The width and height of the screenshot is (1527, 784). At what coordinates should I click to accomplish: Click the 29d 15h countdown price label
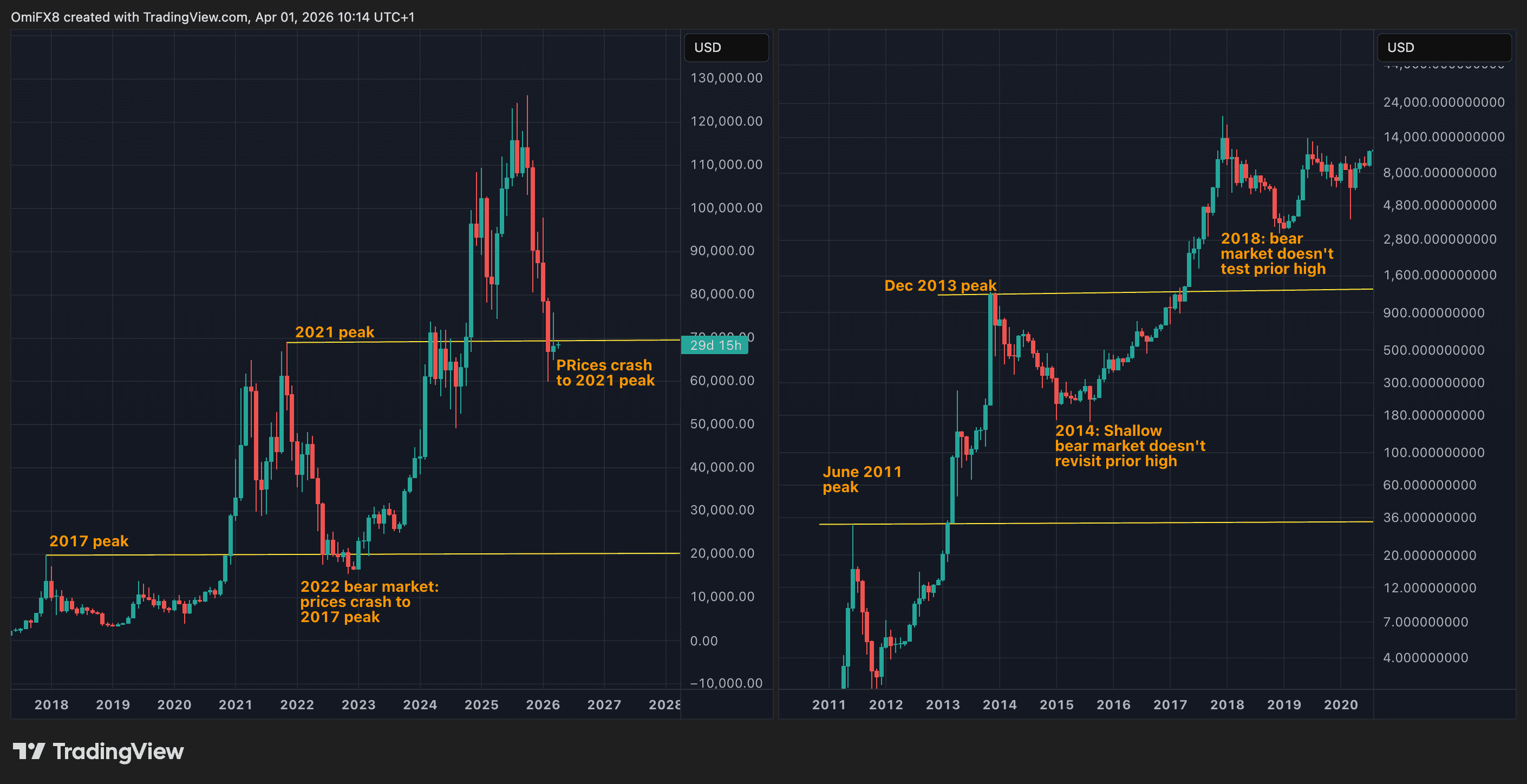pyautogui.click(x=715, y=345)
